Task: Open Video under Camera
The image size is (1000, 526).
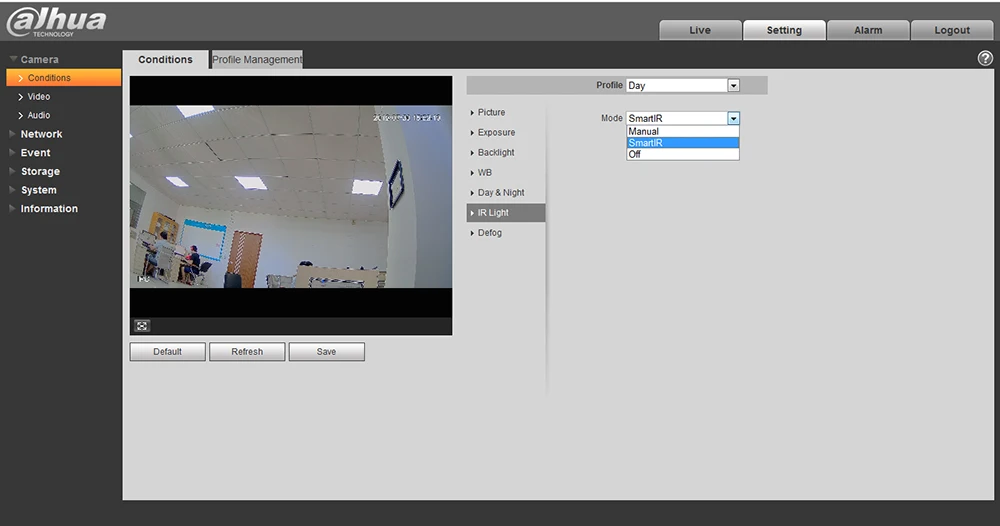Action: [x=38, y=97]
